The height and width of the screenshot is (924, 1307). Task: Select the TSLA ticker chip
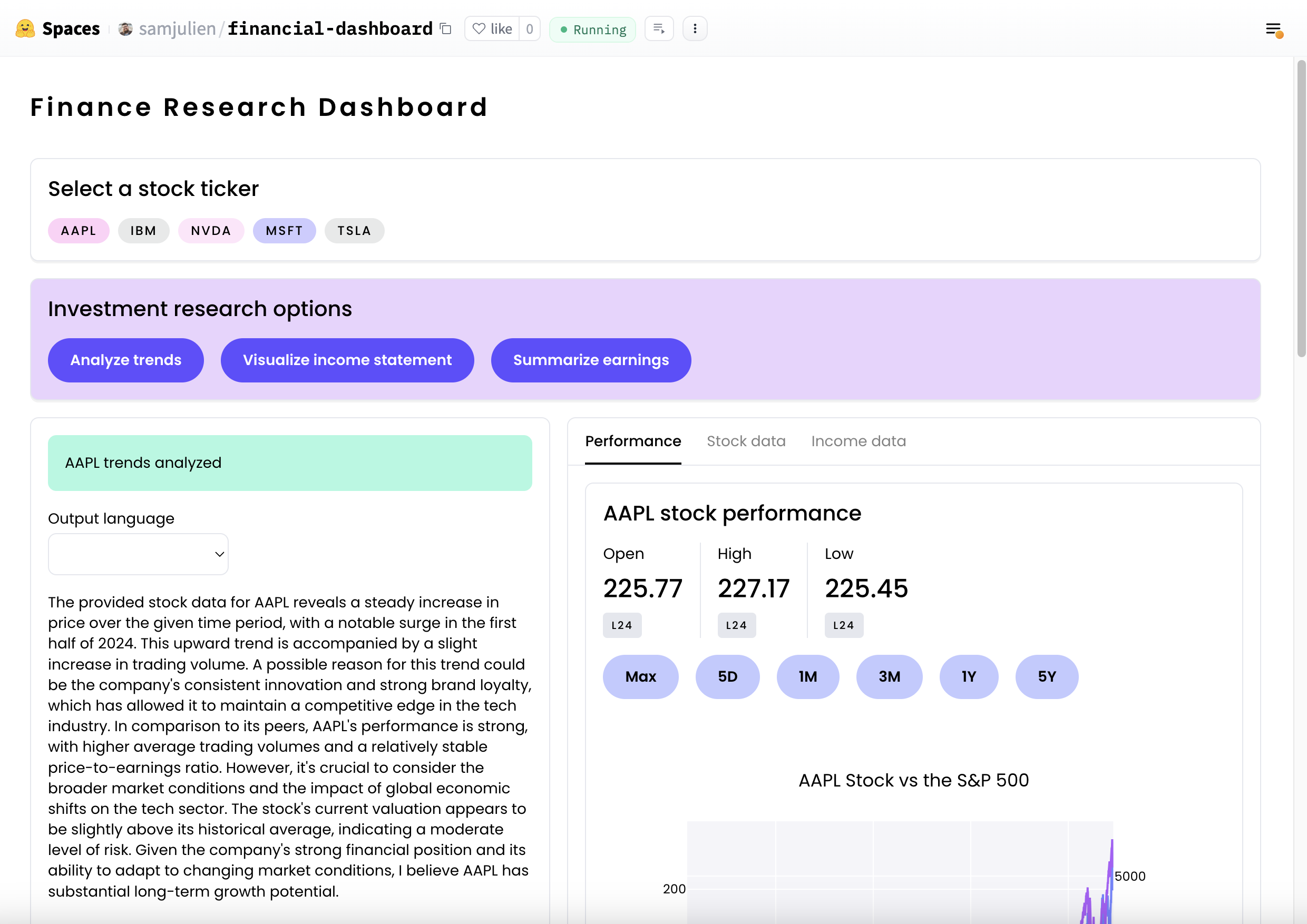tap(354, 230)
